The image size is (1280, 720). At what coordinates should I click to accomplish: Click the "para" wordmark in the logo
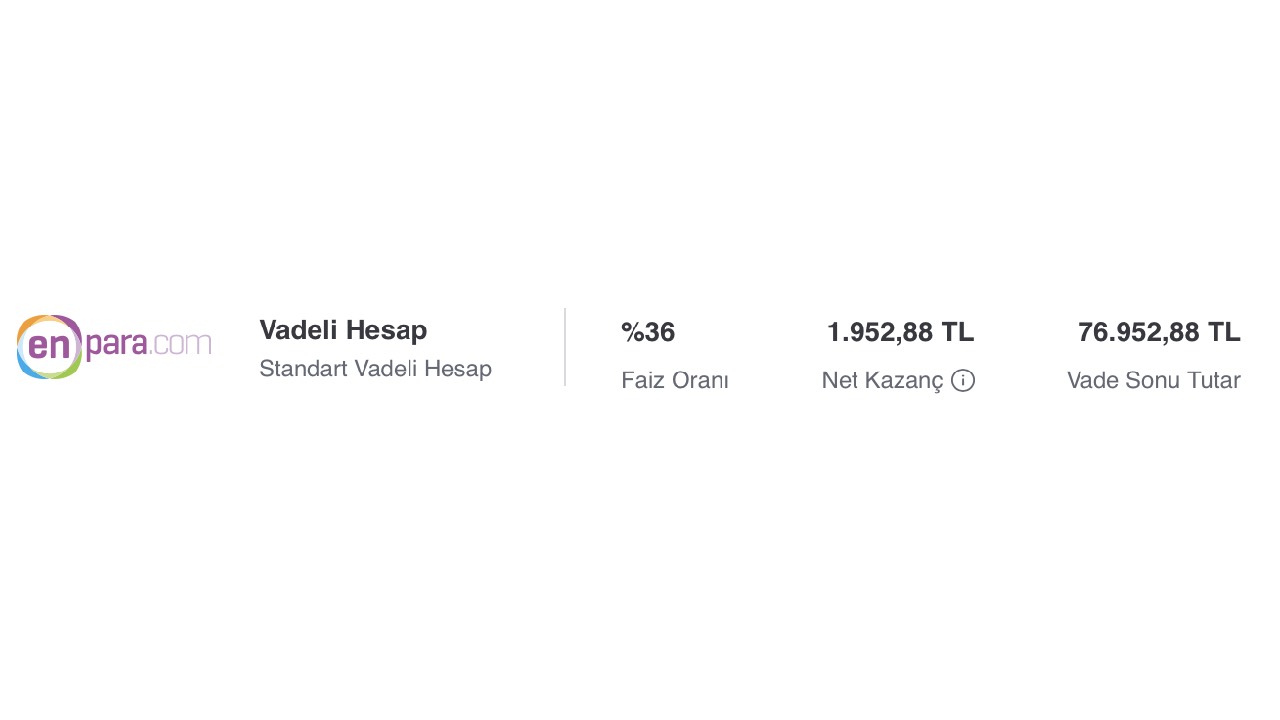tap(116, 345)
